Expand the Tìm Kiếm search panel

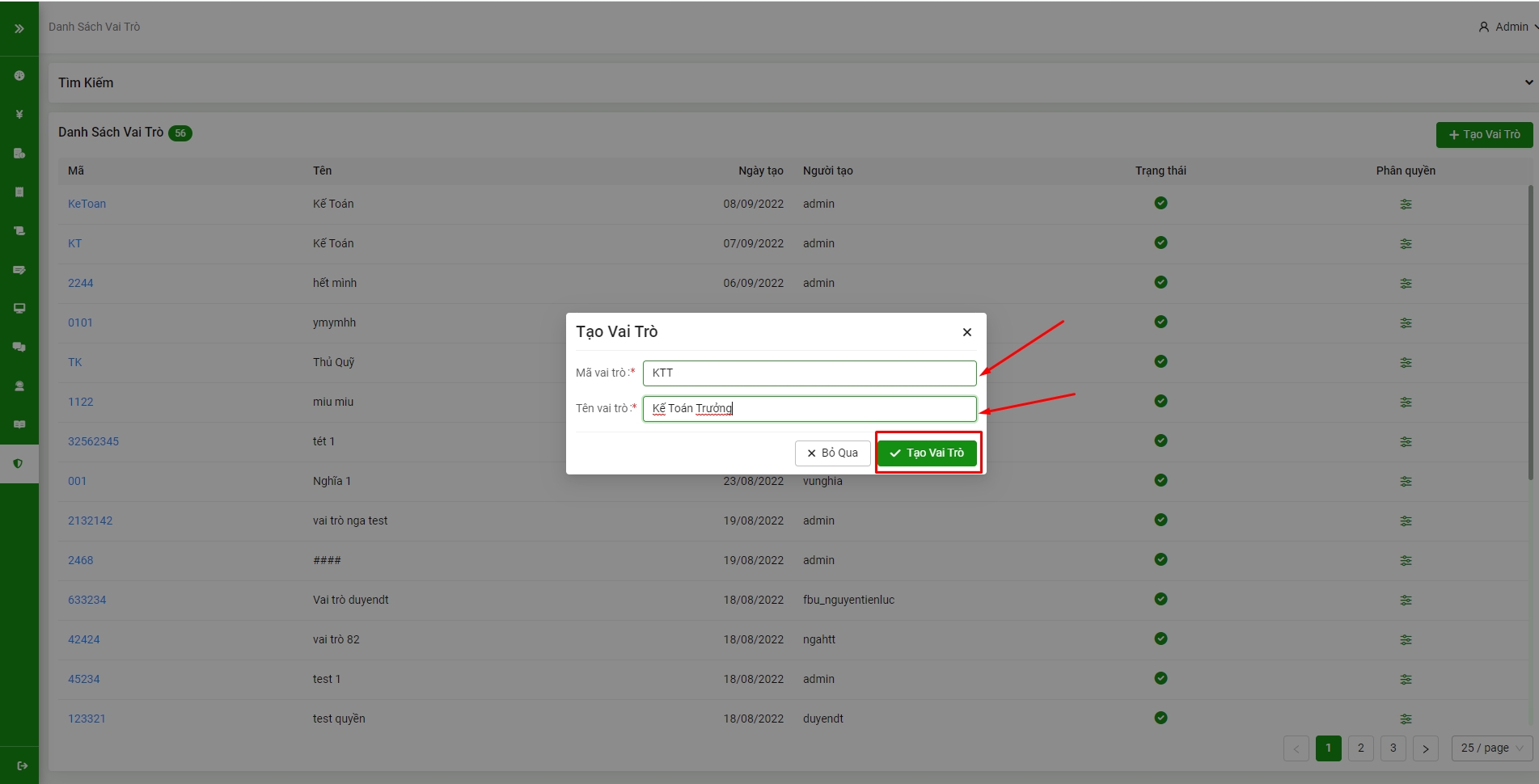coord(1528,82)
